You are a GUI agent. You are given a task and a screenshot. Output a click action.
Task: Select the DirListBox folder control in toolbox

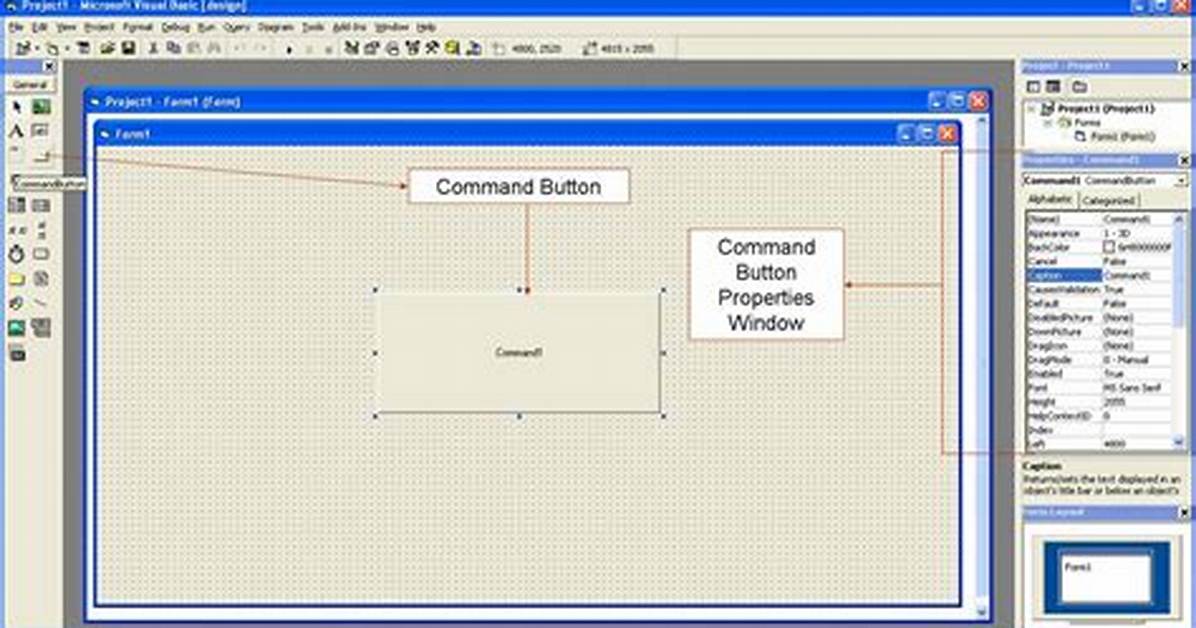point(17,279)
